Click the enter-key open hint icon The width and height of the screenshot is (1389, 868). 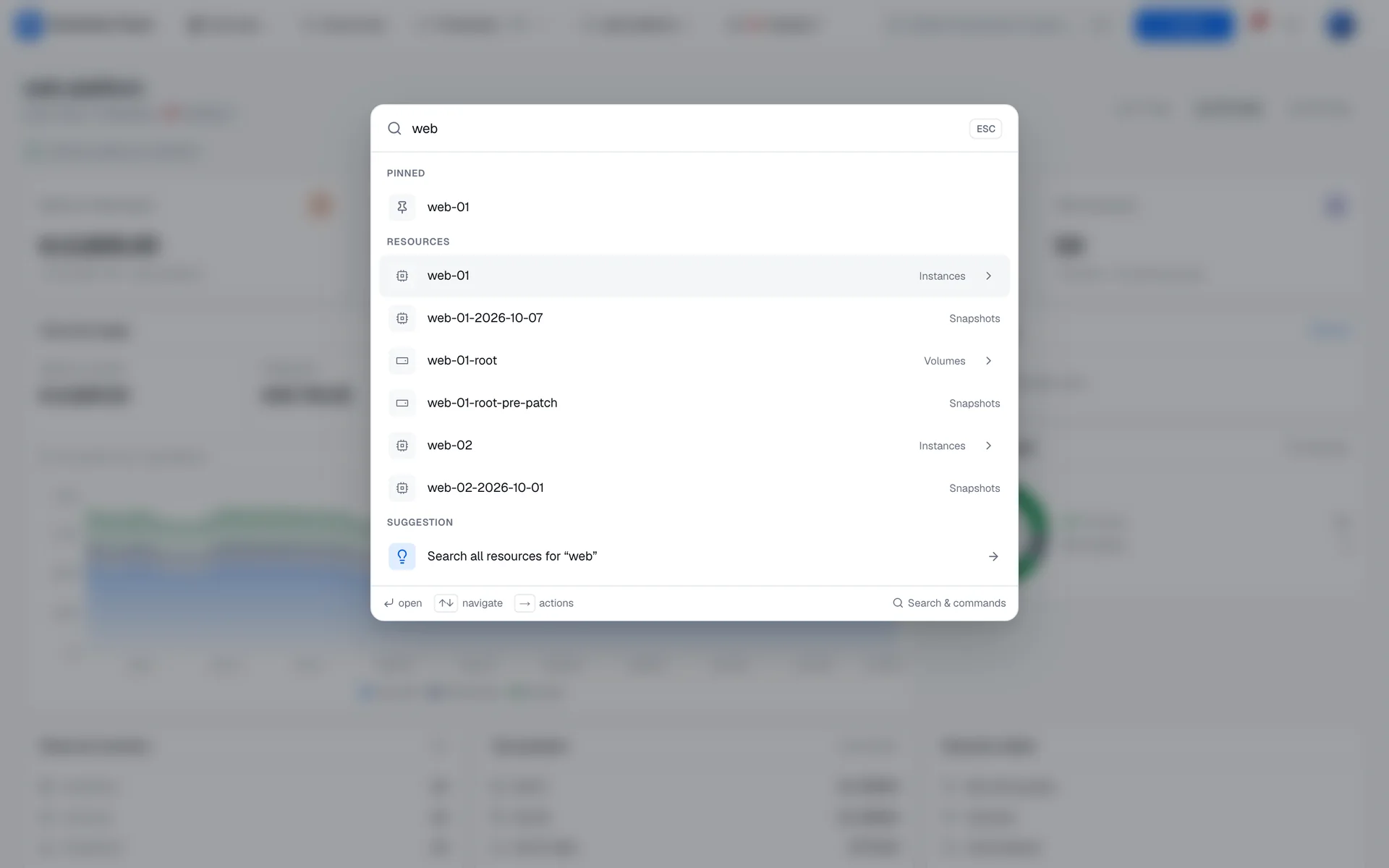(x=388, y=603)
